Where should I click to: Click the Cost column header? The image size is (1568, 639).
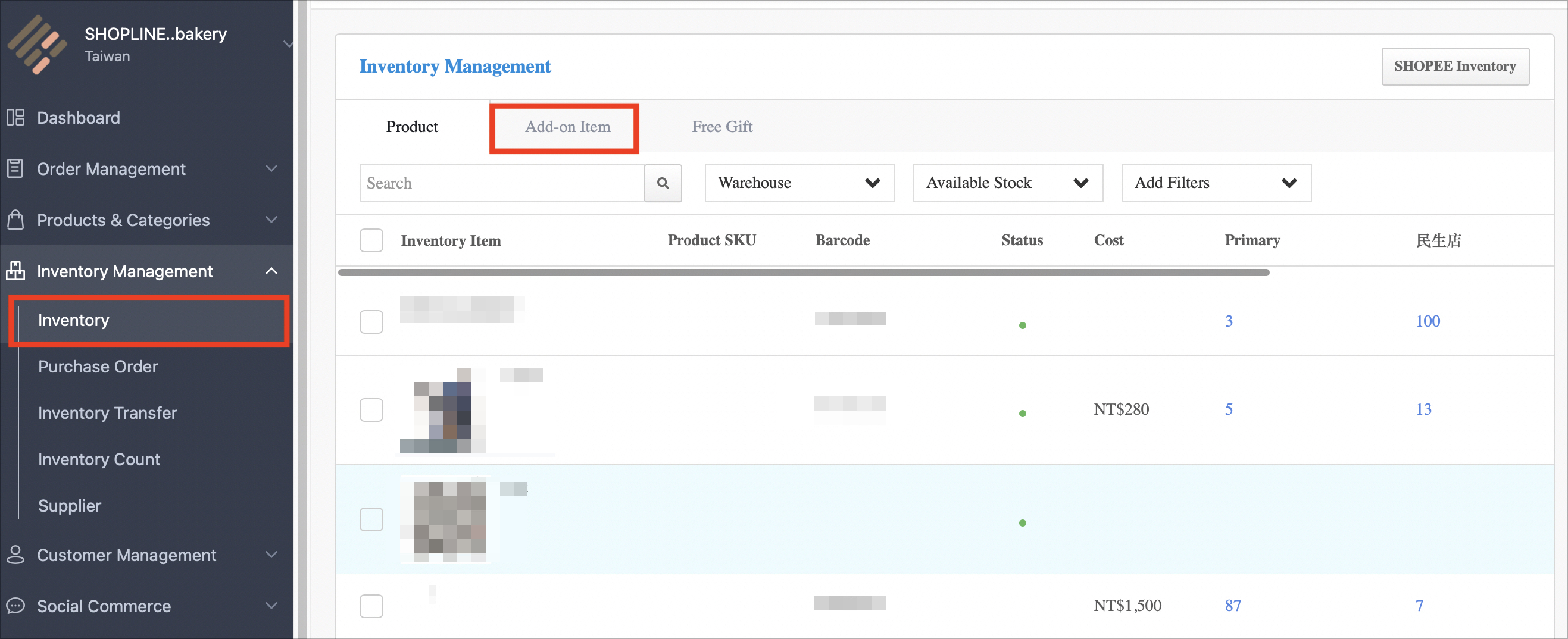pos(1108,240)
